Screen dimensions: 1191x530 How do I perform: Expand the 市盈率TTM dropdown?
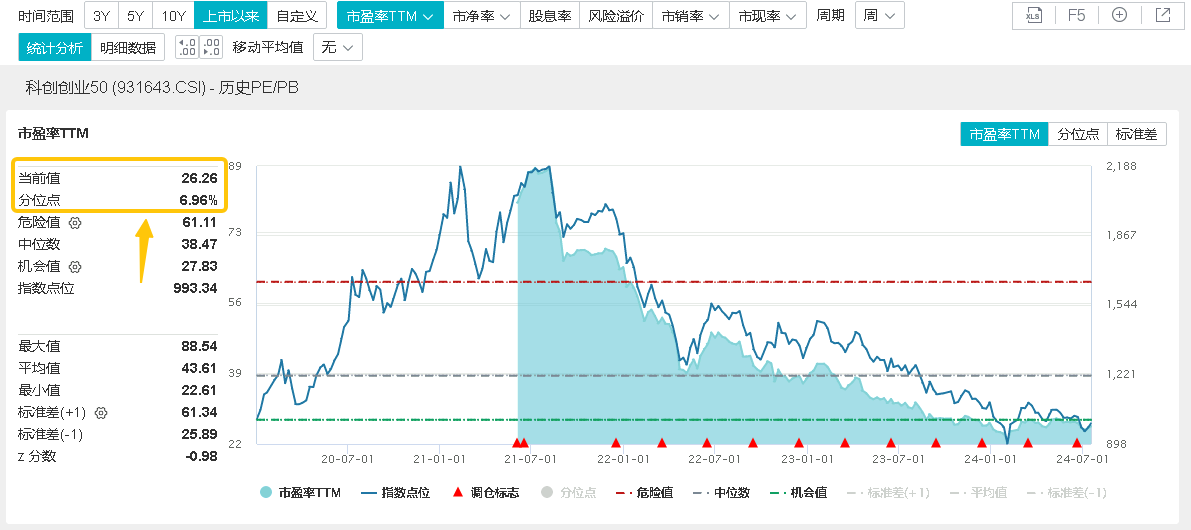(390, 16)
